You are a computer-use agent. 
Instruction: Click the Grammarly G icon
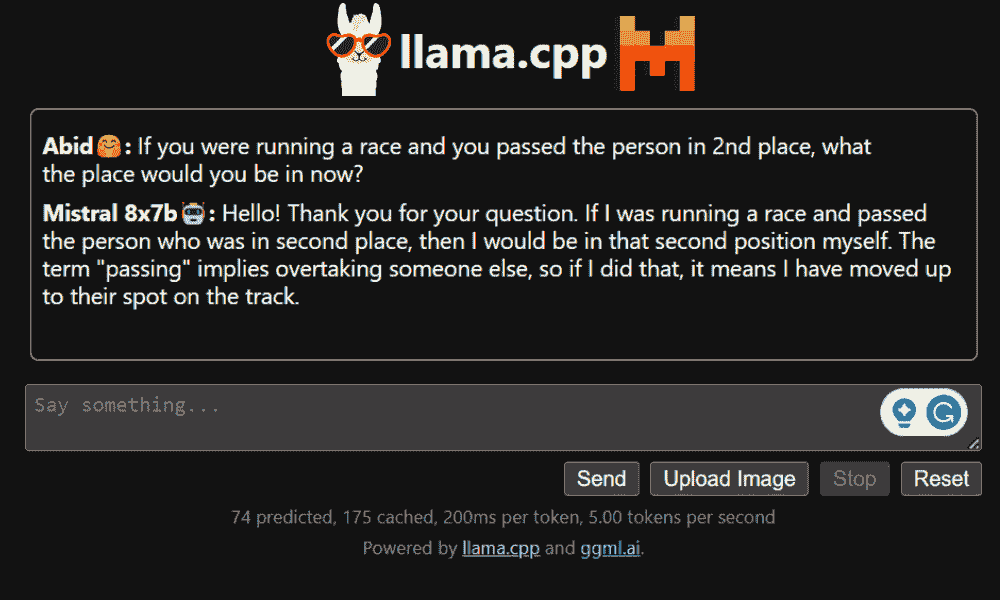[943, 411]
